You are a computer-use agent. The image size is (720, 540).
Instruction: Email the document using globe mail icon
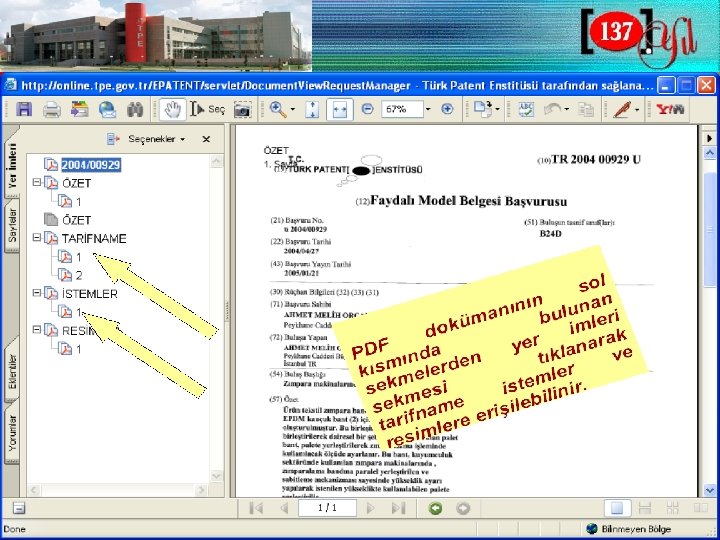click(107, 109)
